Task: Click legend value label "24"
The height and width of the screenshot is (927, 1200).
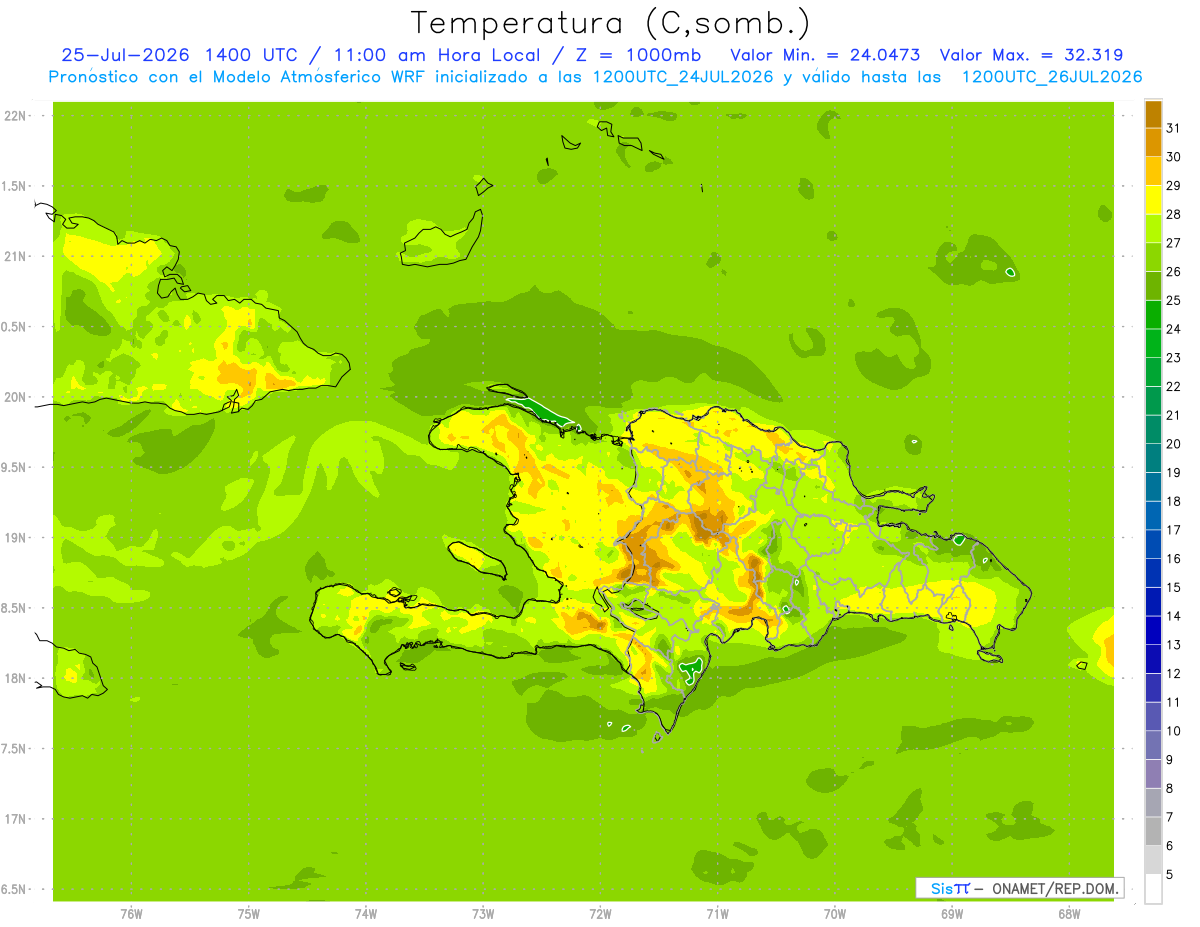Action: [1173, 329]
